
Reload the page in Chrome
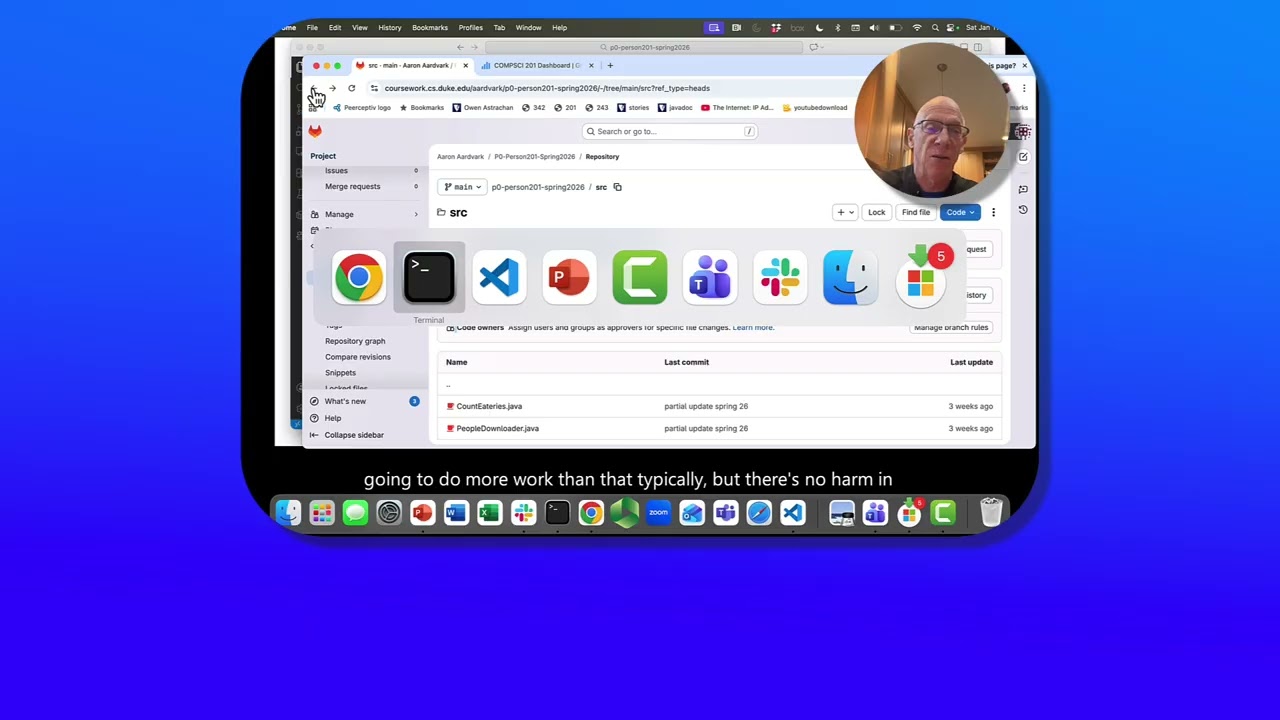[351, 88]
